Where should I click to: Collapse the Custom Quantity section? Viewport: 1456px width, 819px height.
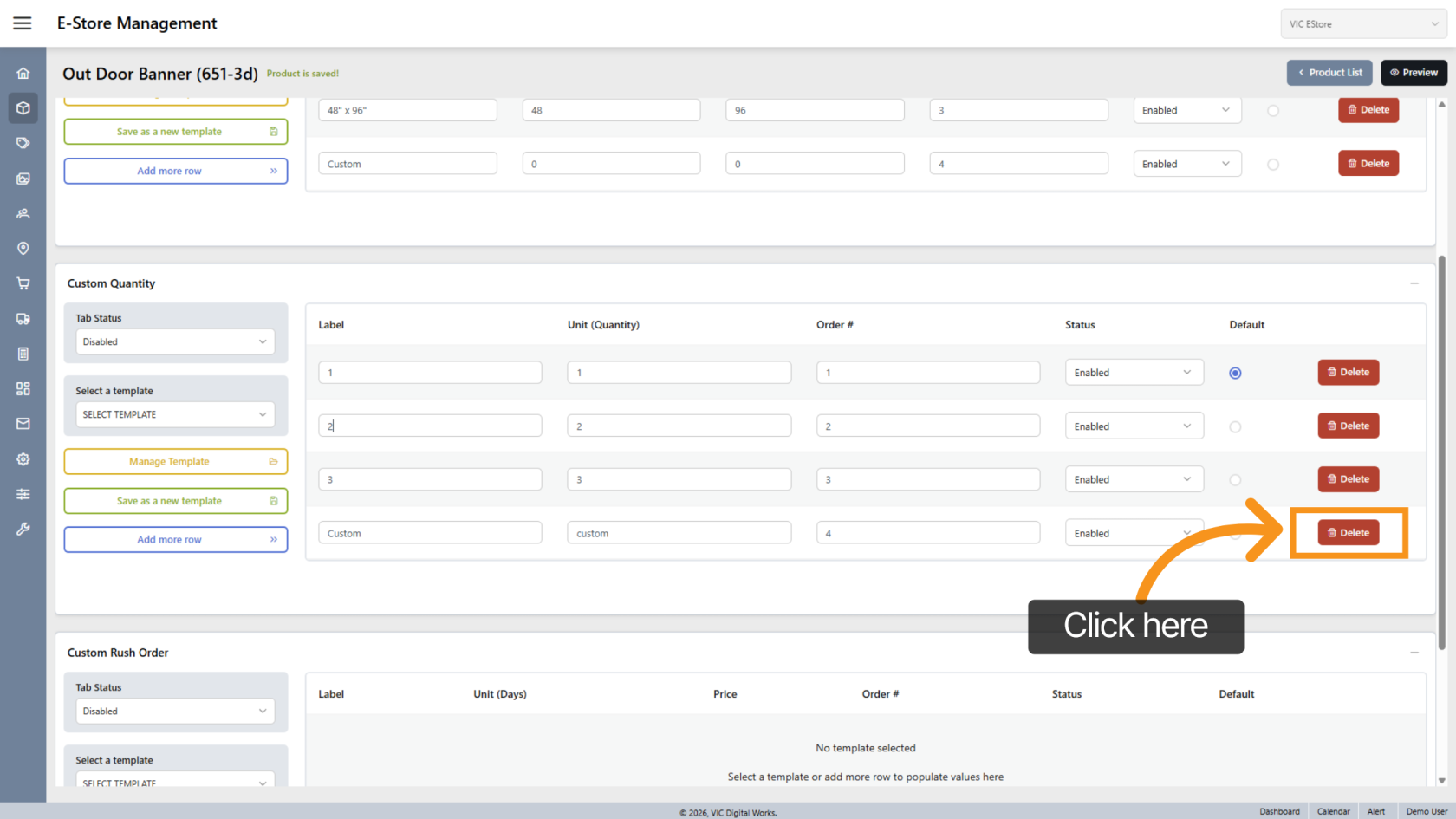1414,283
